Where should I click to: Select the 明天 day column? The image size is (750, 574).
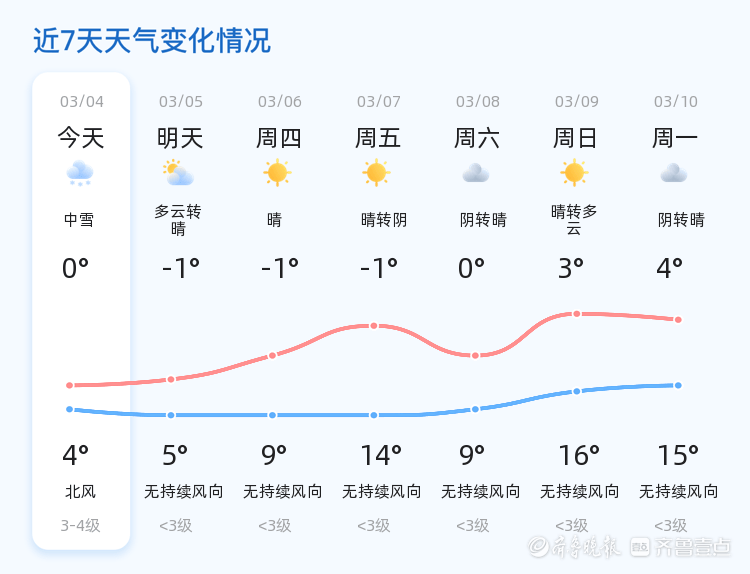pos(180,311)
